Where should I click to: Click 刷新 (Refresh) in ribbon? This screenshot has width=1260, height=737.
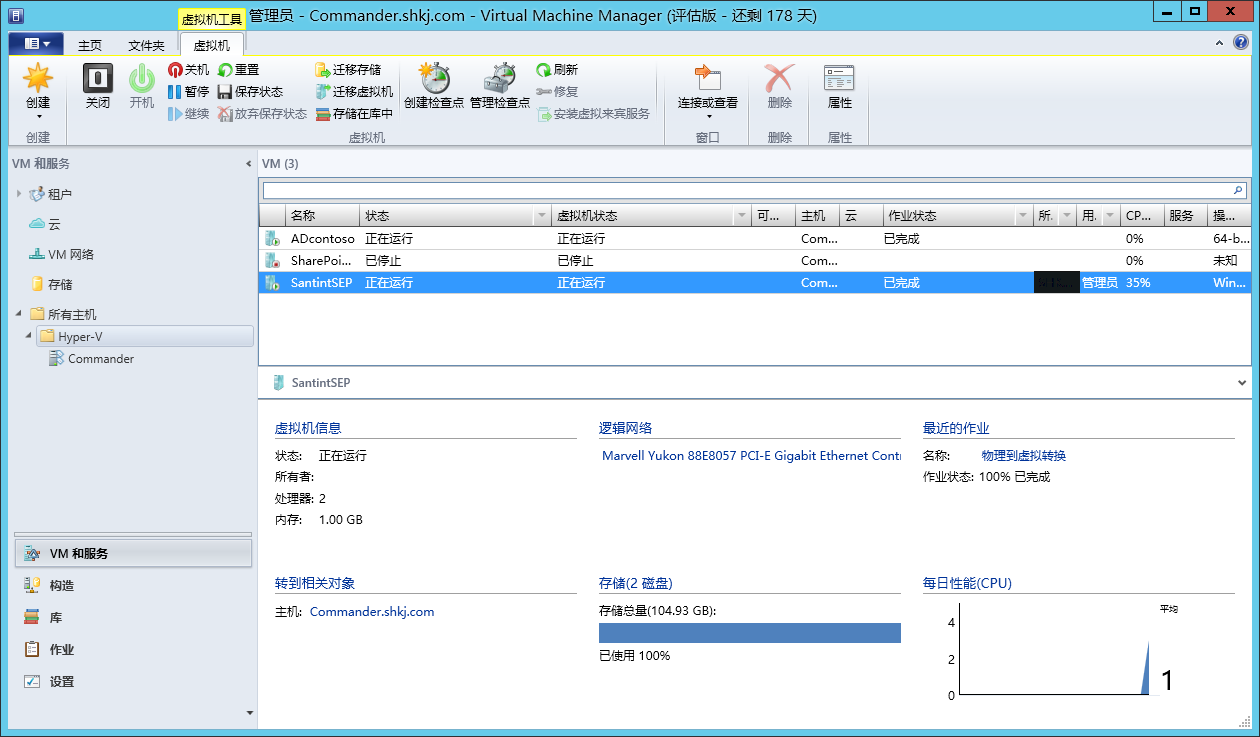(557, 70)
